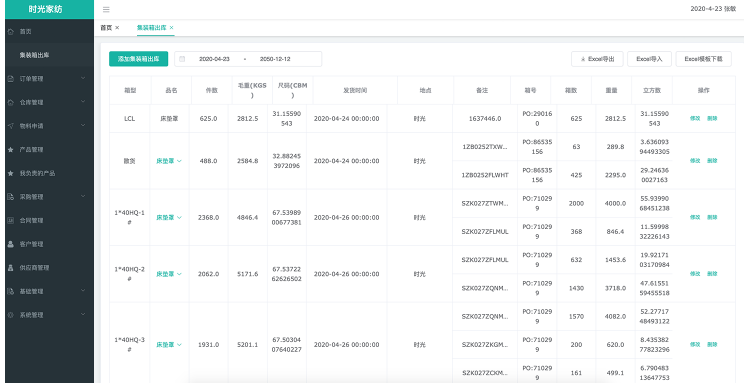Close the 集装箱出库 tab
Image resolution: width=744 pixels, height=383 pixels.
click(171, 28)
